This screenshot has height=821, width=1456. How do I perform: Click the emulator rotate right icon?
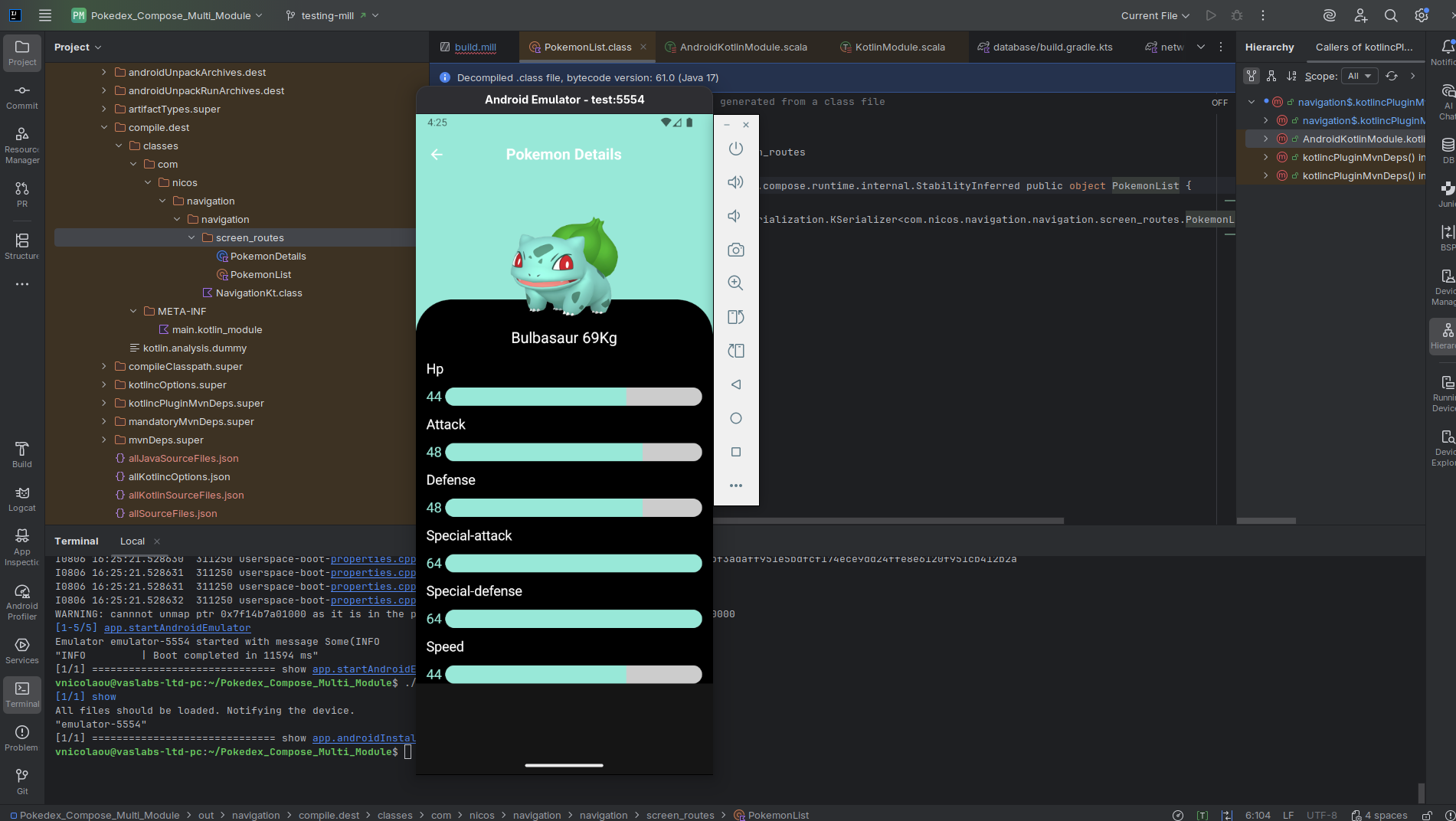pyautogui.click(x=736, y=351)
